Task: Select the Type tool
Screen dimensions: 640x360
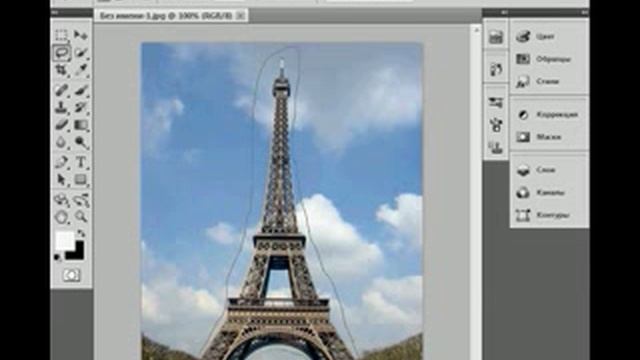Action: 81,162
